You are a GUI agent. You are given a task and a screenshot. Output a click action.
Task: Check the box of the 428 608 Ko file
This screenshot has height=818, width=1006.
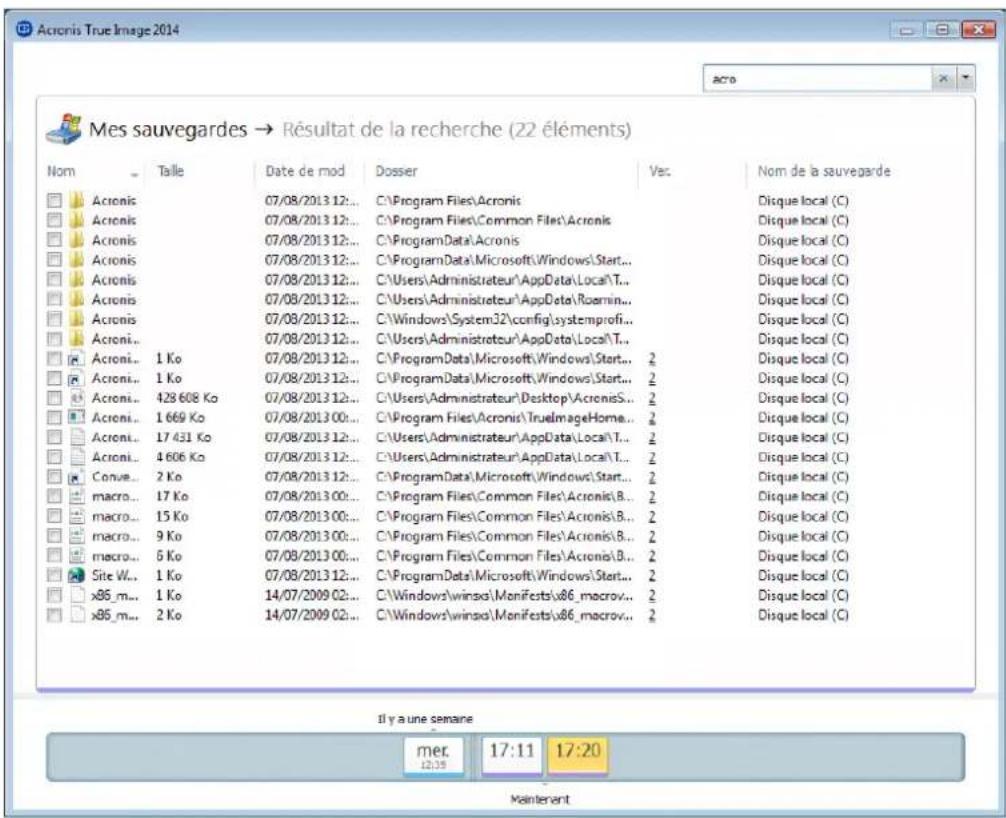[x=55, y=398]
